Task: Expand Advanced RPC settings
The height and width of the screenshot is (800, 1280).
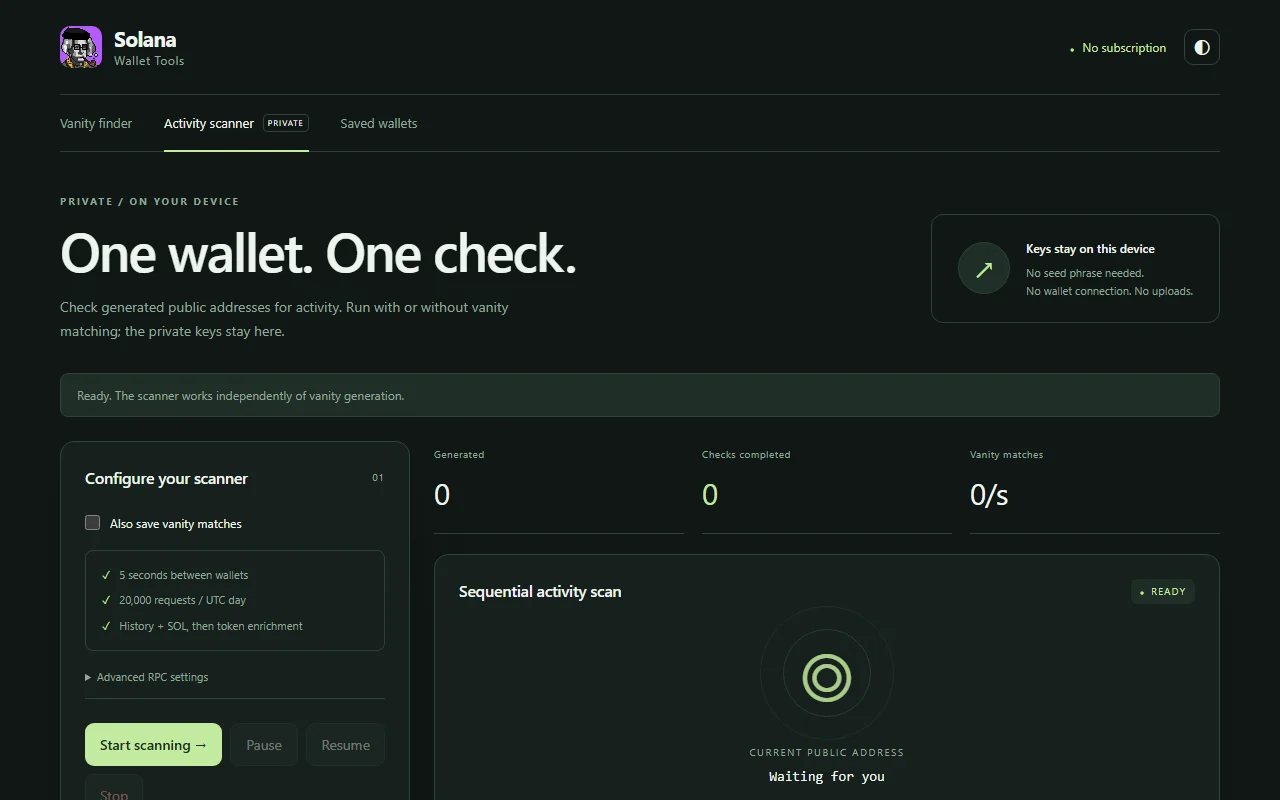Action: click(x=147, y=677)
